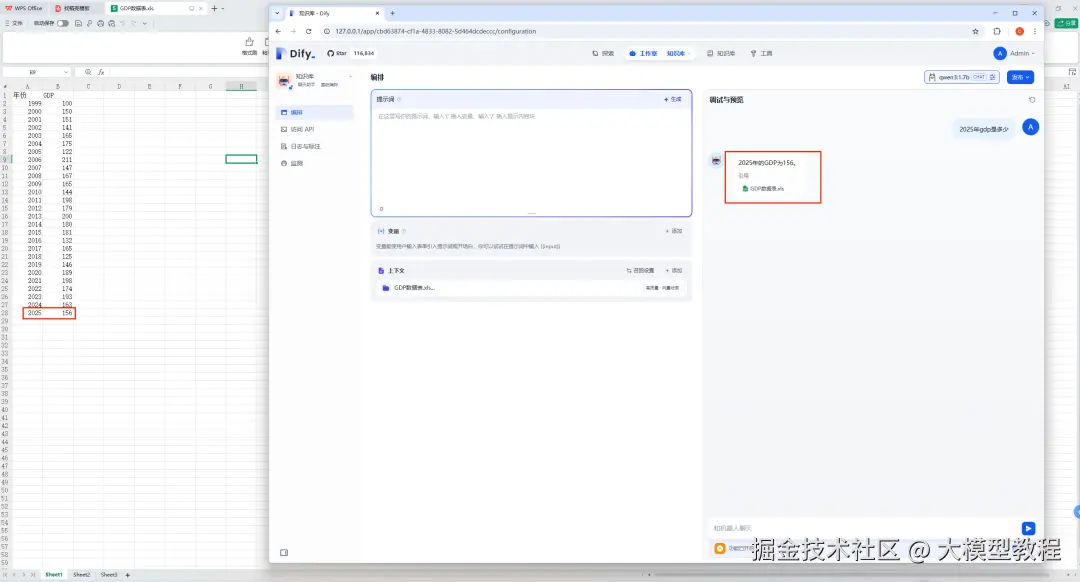The width and height of the screenshot is (1080, 582).
Task: Click the GDP数据表 knowledge item in 上下文
Action: (x=530, y=288)
